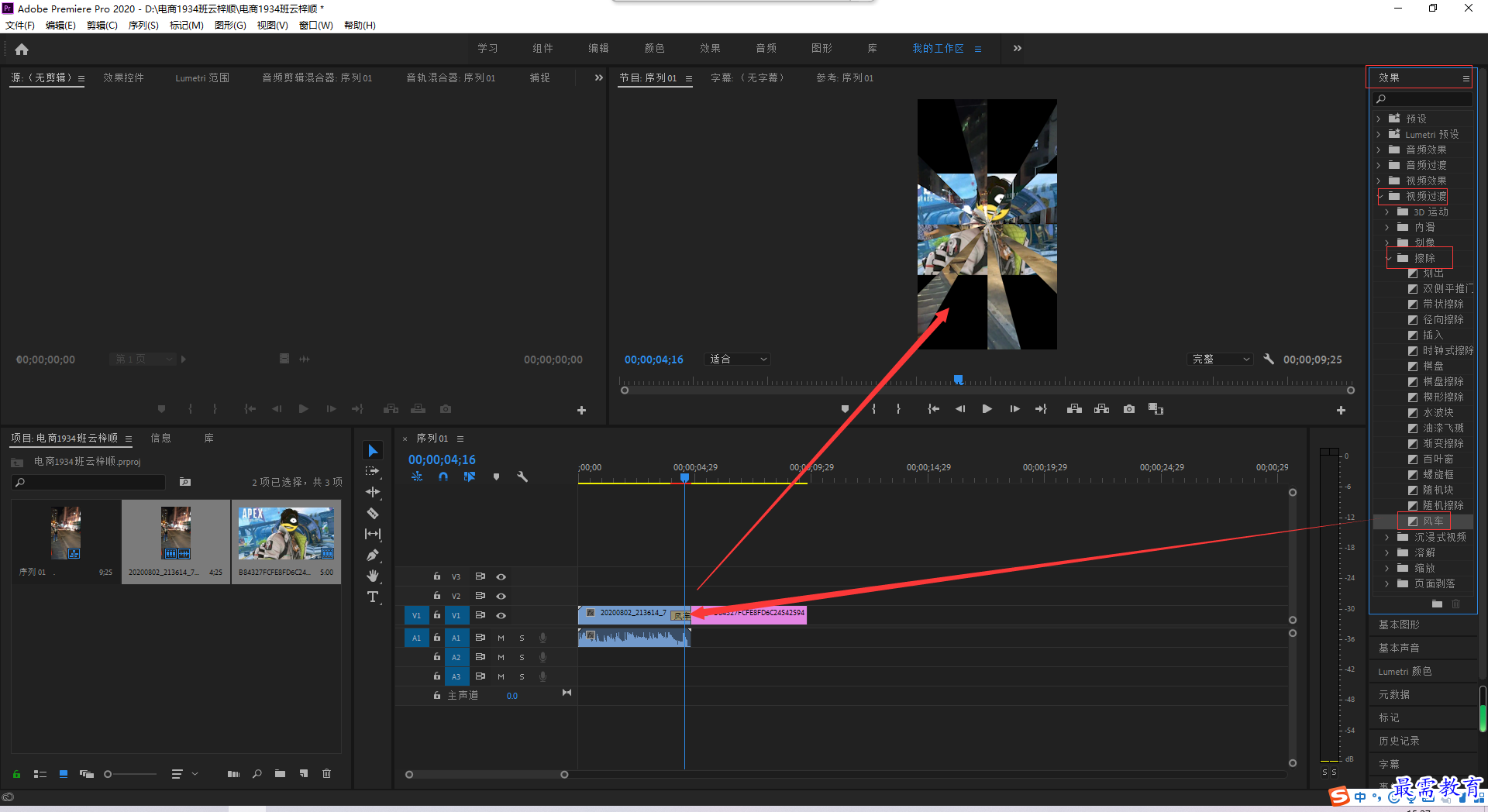Viewport: 1488px width, 812px height.
Task: Open program monitor settings wrench
Action: tap(1269, 360)
